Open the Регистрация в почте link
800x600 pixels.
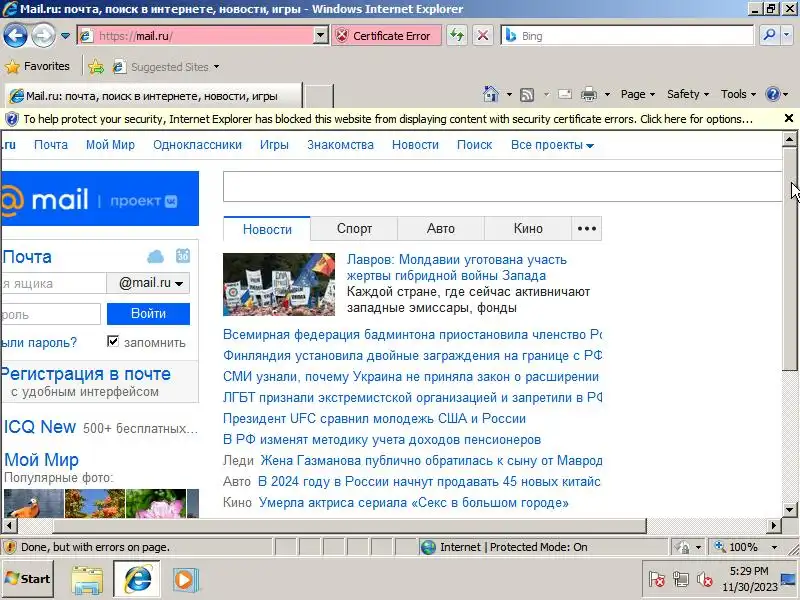86,374
